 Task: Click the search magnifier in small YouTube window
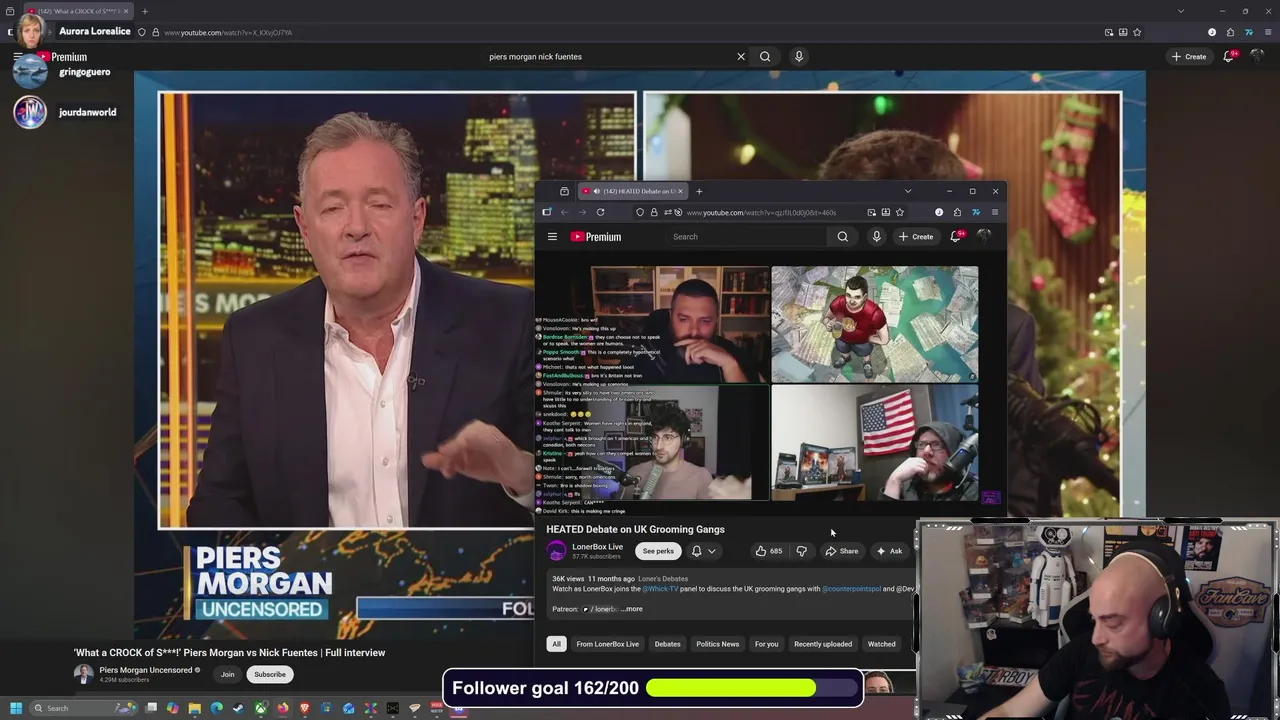click(843, 237)
